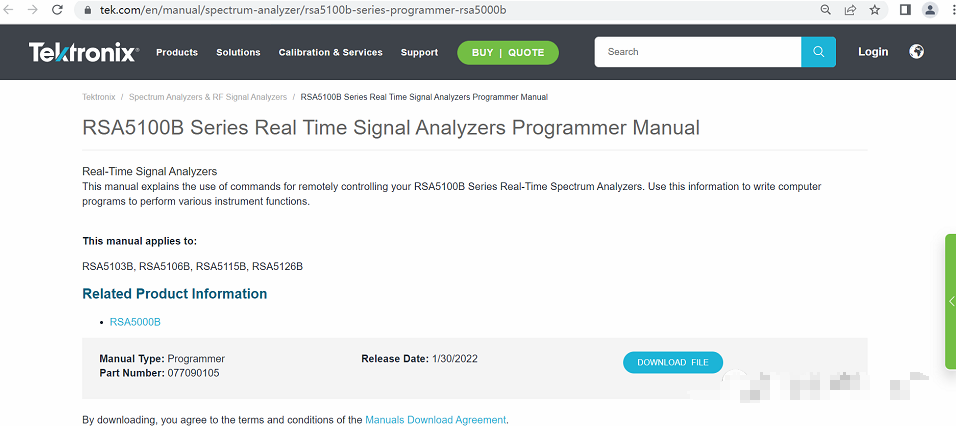Expand the green side tab chevron
This screenshot has width=956, height=426.
tap(951, 301)
